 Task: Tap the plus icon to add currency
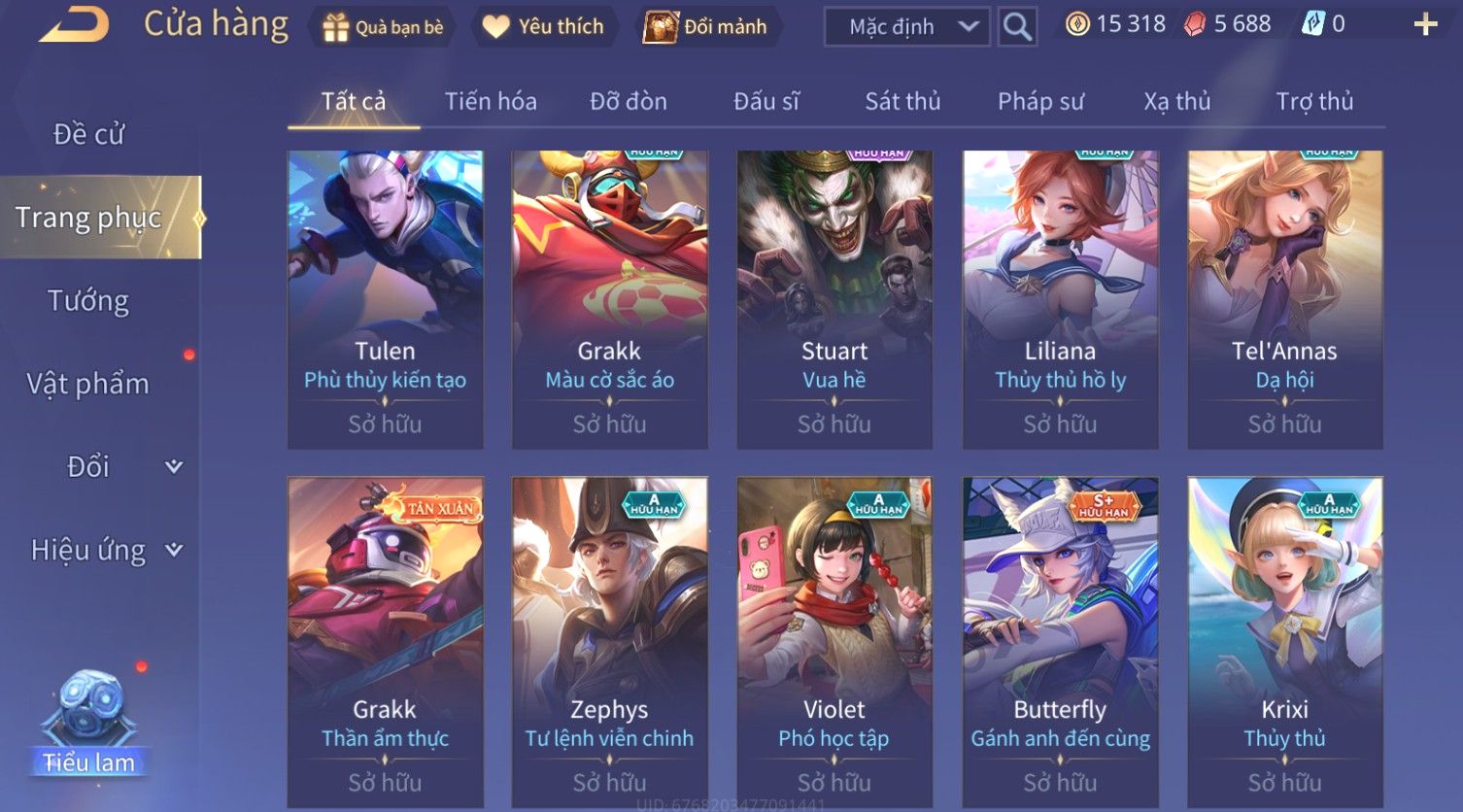click(x=1426, y=25)
